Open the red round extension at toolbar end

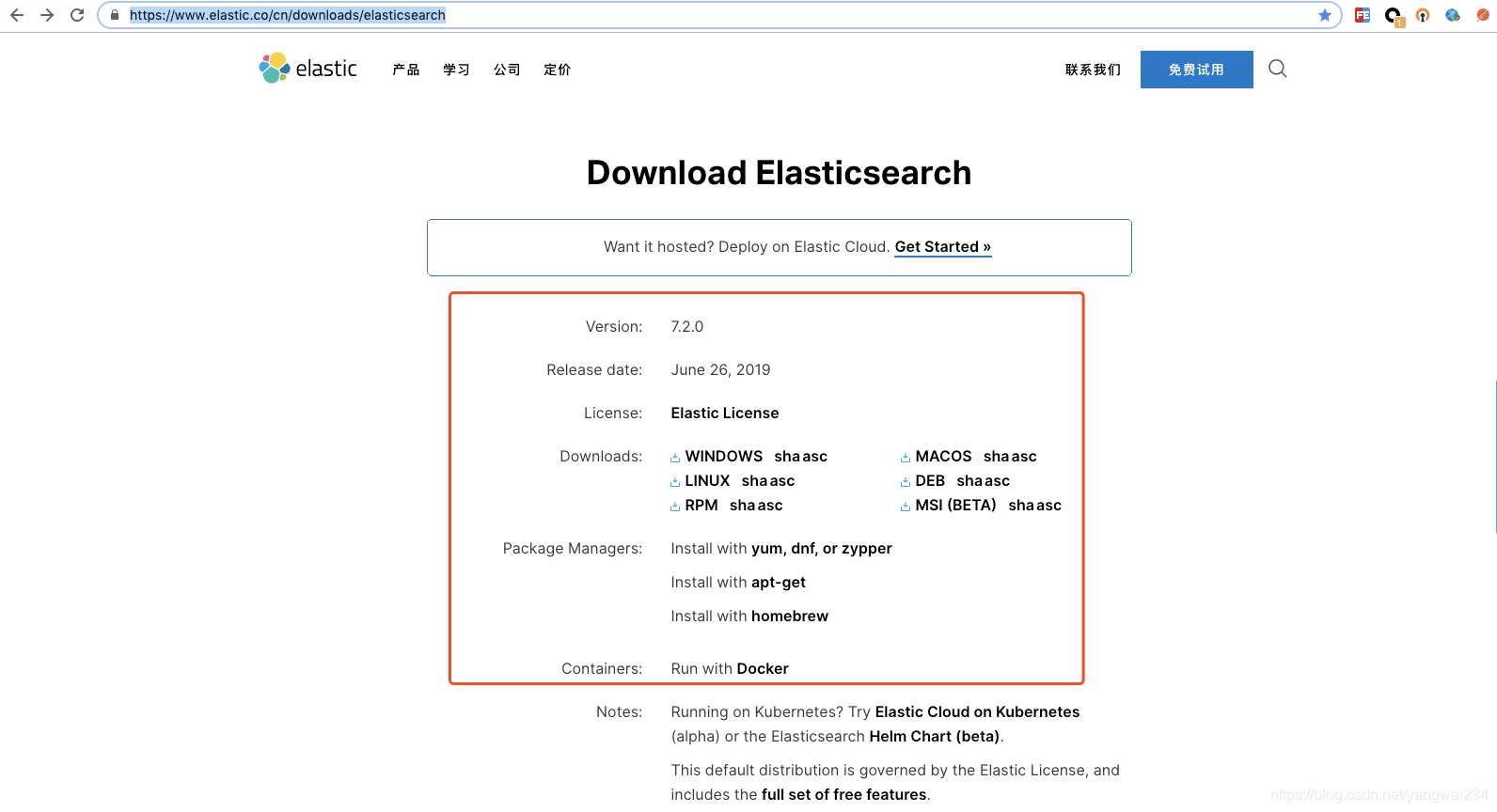[1483, 15]
